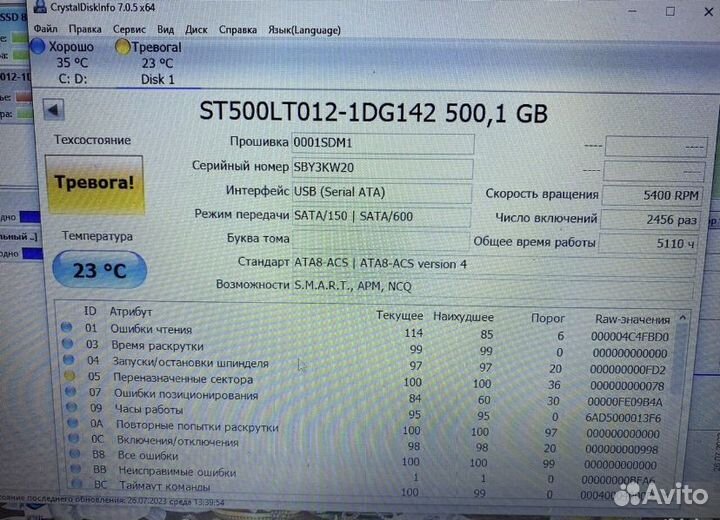The image size is (720, 520).
Task: Click the status icon for BC Таймаут команды
Action: pos(77,484)
